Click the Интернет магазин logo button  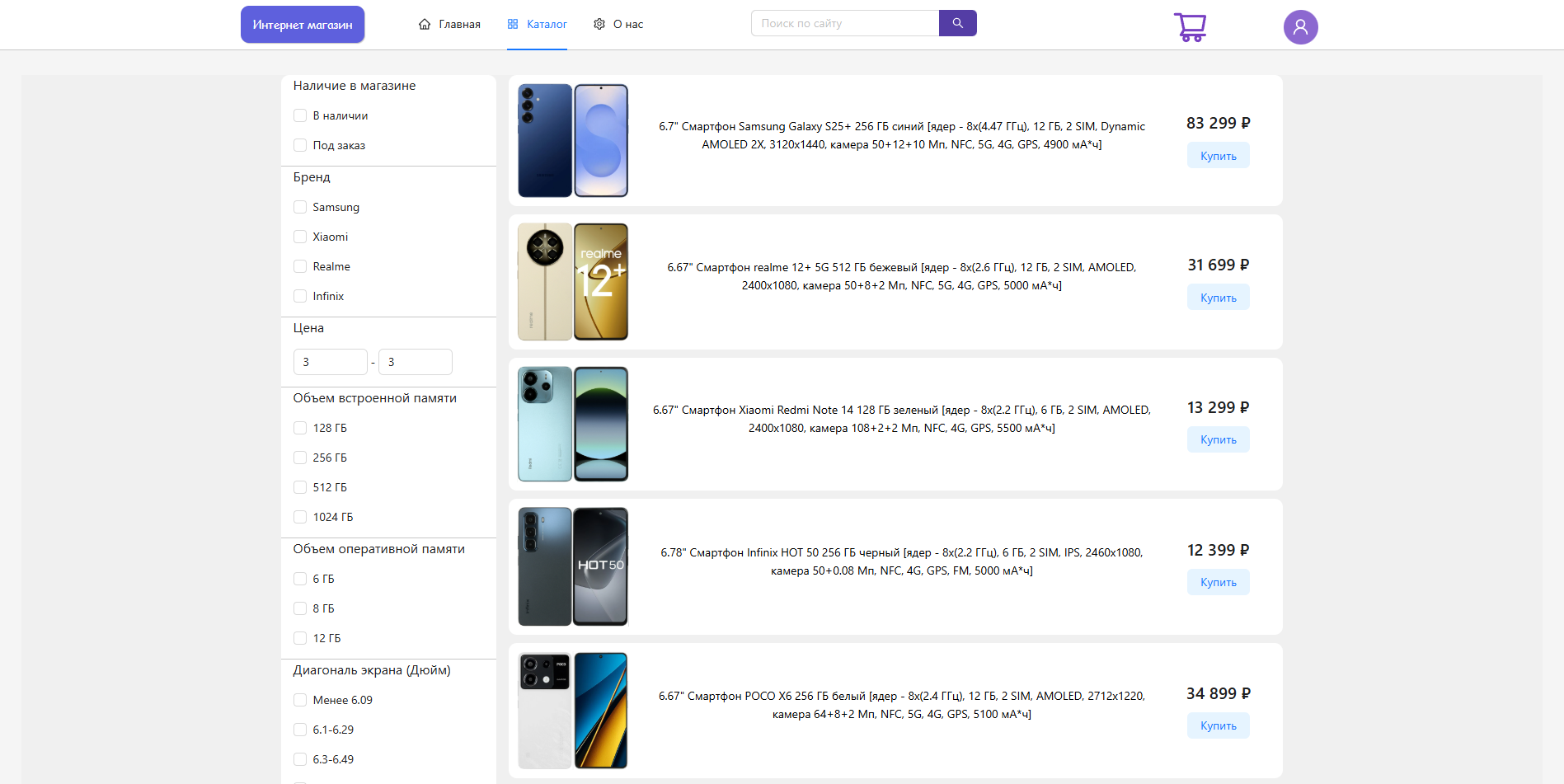(x=303, y=25)
